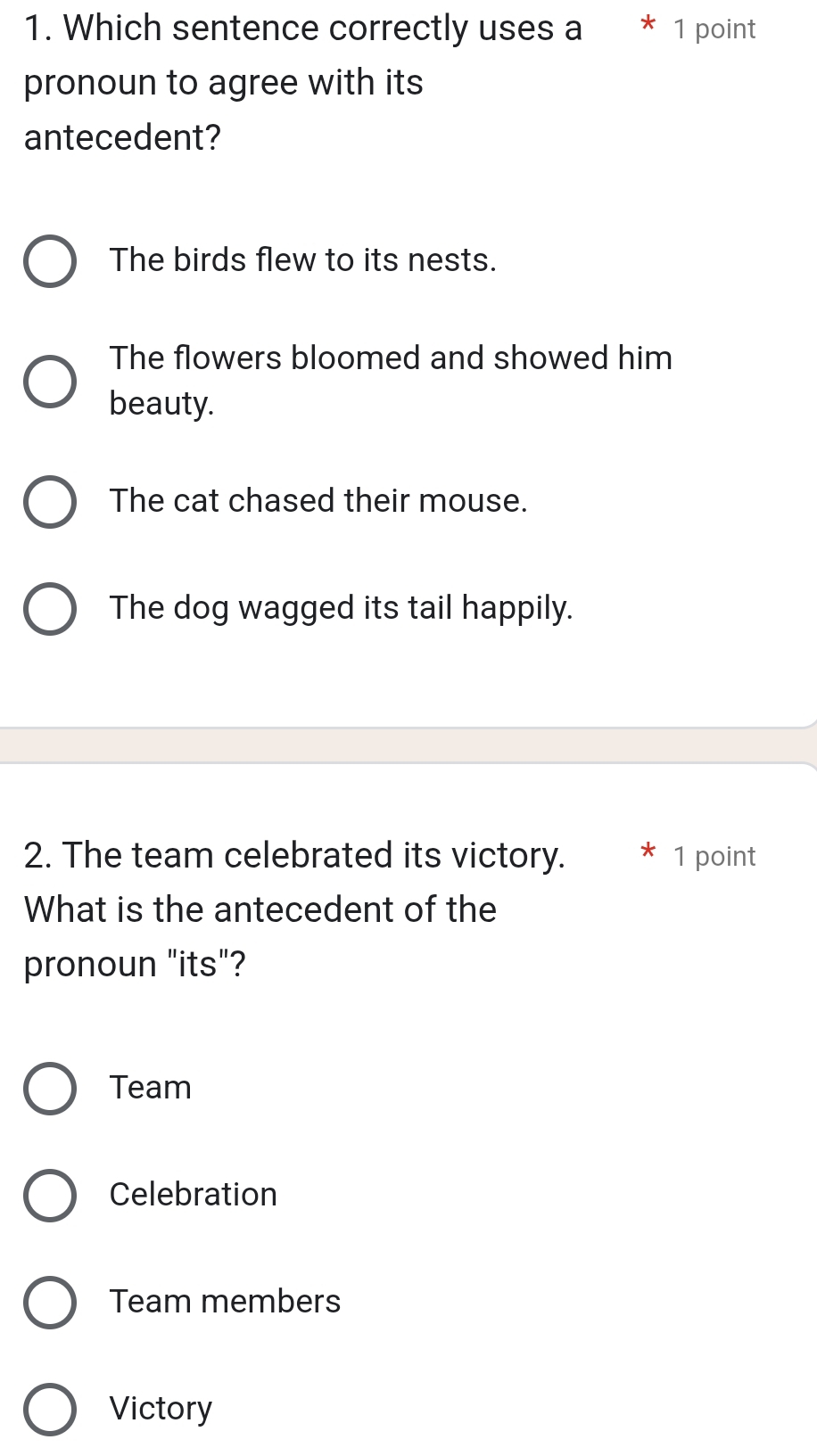Choose the 'Celebration' radio button

click(50, 1195)
